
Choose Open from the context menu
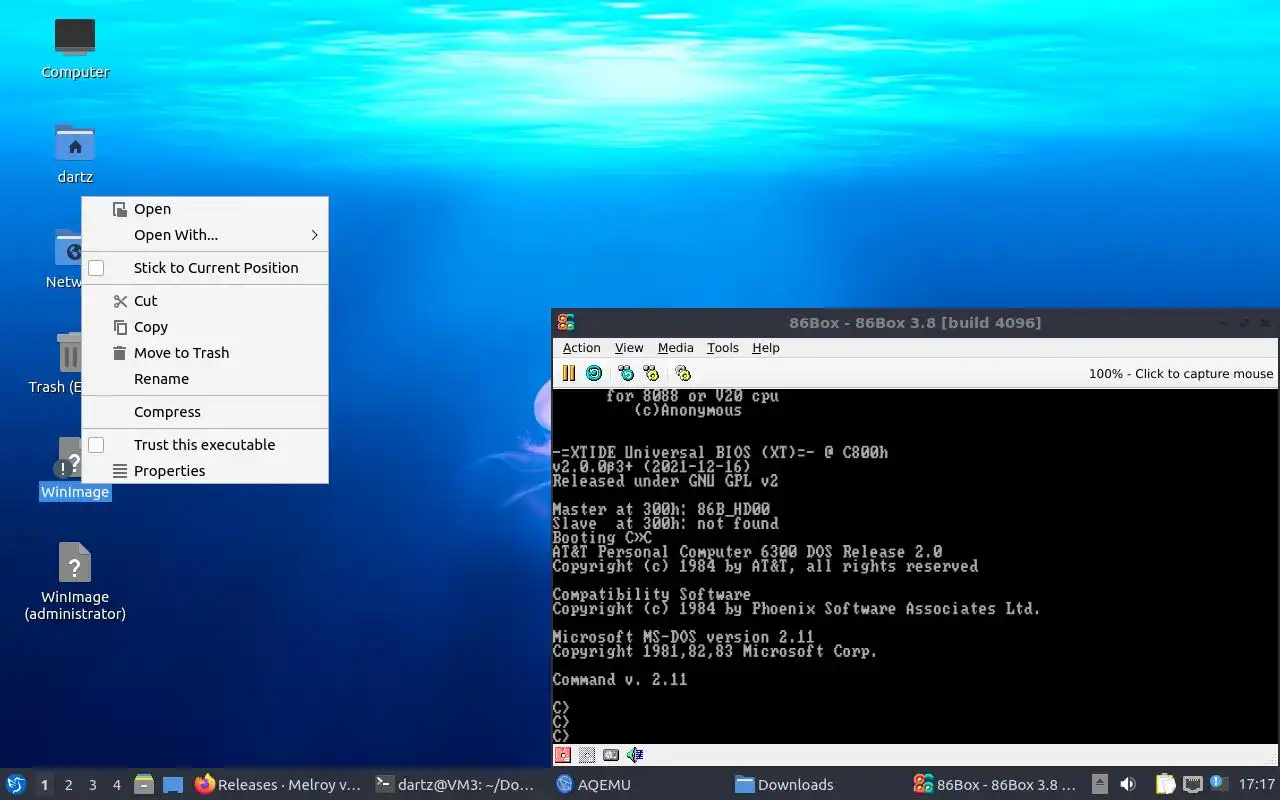tap(205, 209)
